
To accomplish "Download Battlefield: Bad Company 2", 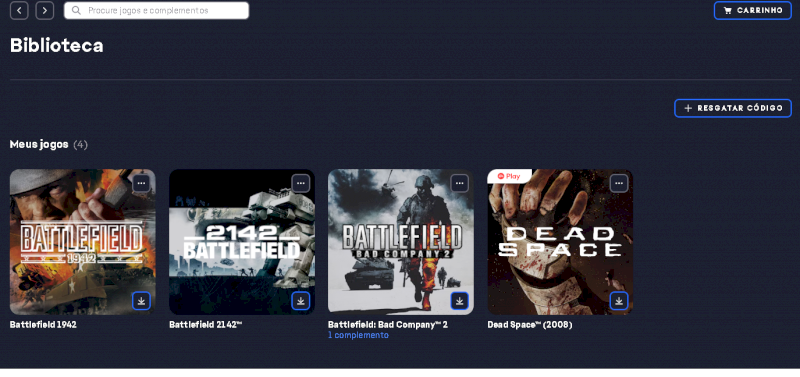I will (x=460, y=301).
